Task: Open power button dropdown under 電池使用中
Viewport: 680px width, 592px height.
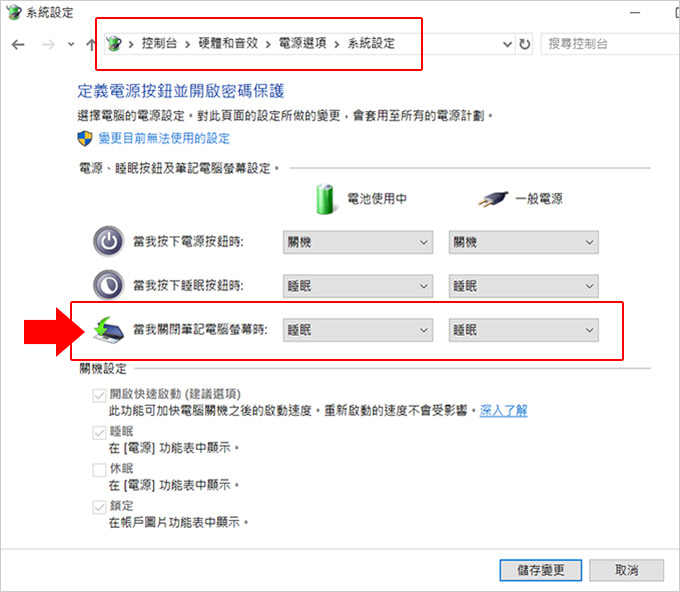Action: [358, 242]
